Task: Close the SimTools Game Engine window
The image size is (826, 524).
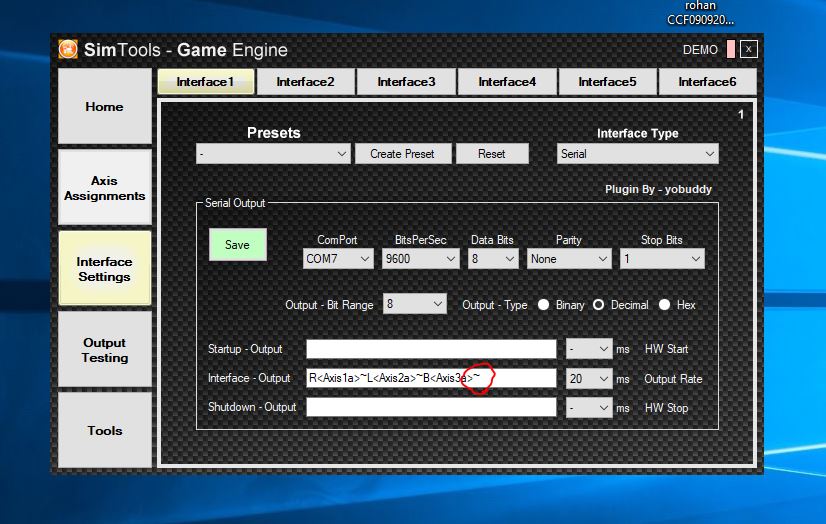Action: pos(749,50)
